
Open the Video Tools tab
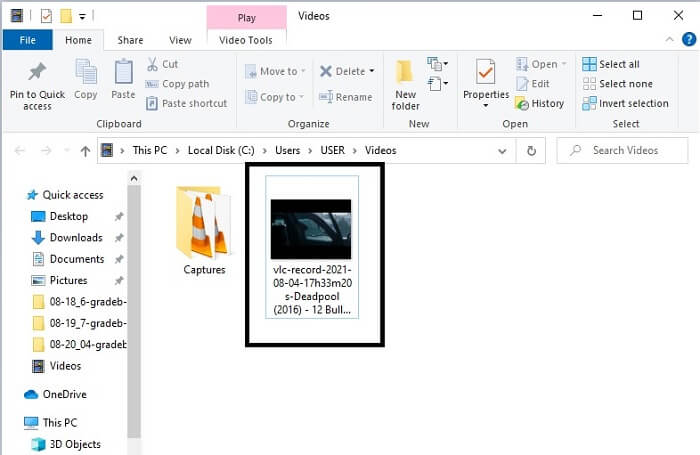click(x=246, y=40)
